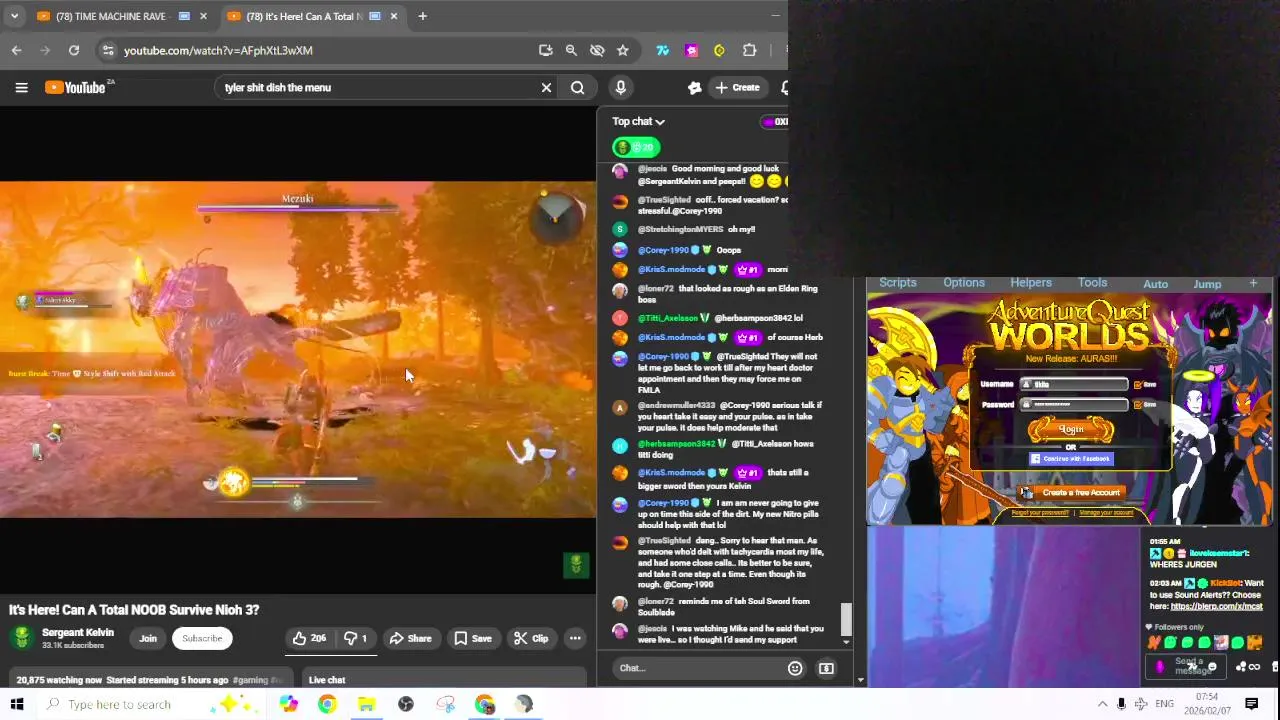Run search with the magnifier button

pyautogui.click(x=578, y=88)
